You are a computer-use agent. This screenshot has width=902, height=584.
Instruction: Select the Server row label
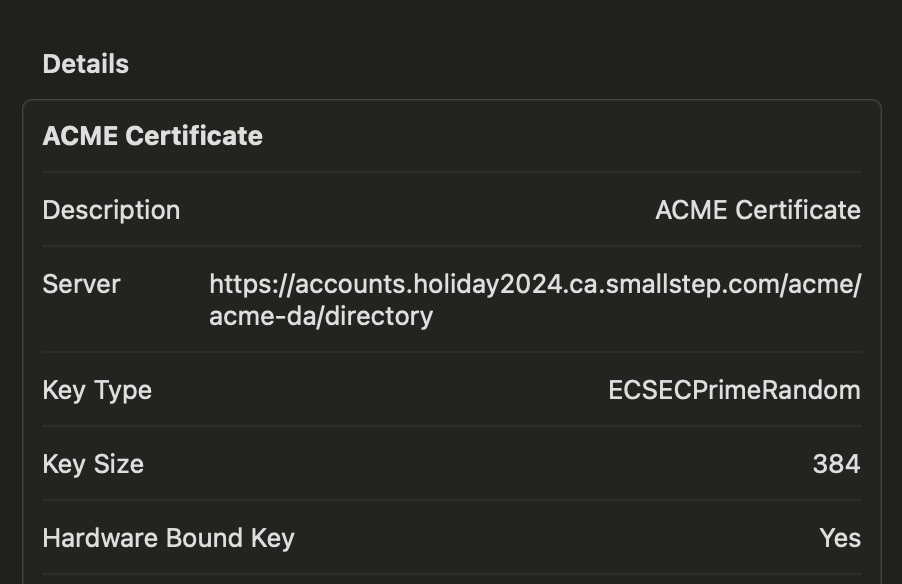(x=81, y=284)
